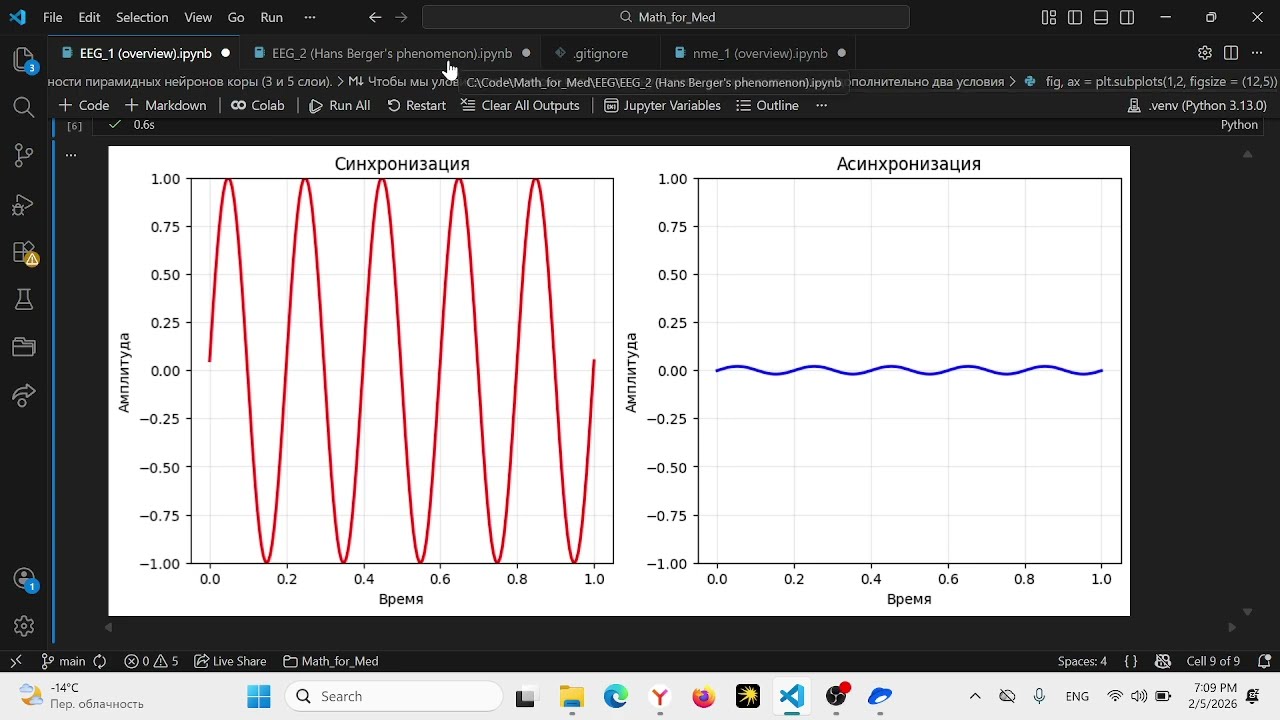The image size is (1280, 720).
Task: Open File Explorer from the Windows taskbar
Action: click(x=571, y=696)
